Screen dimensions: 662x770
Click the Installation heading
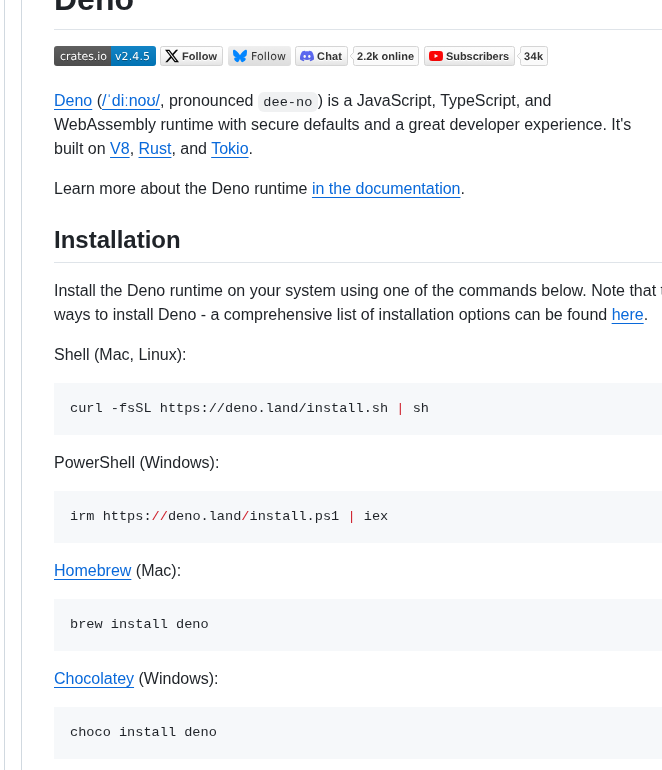[117, 240]
